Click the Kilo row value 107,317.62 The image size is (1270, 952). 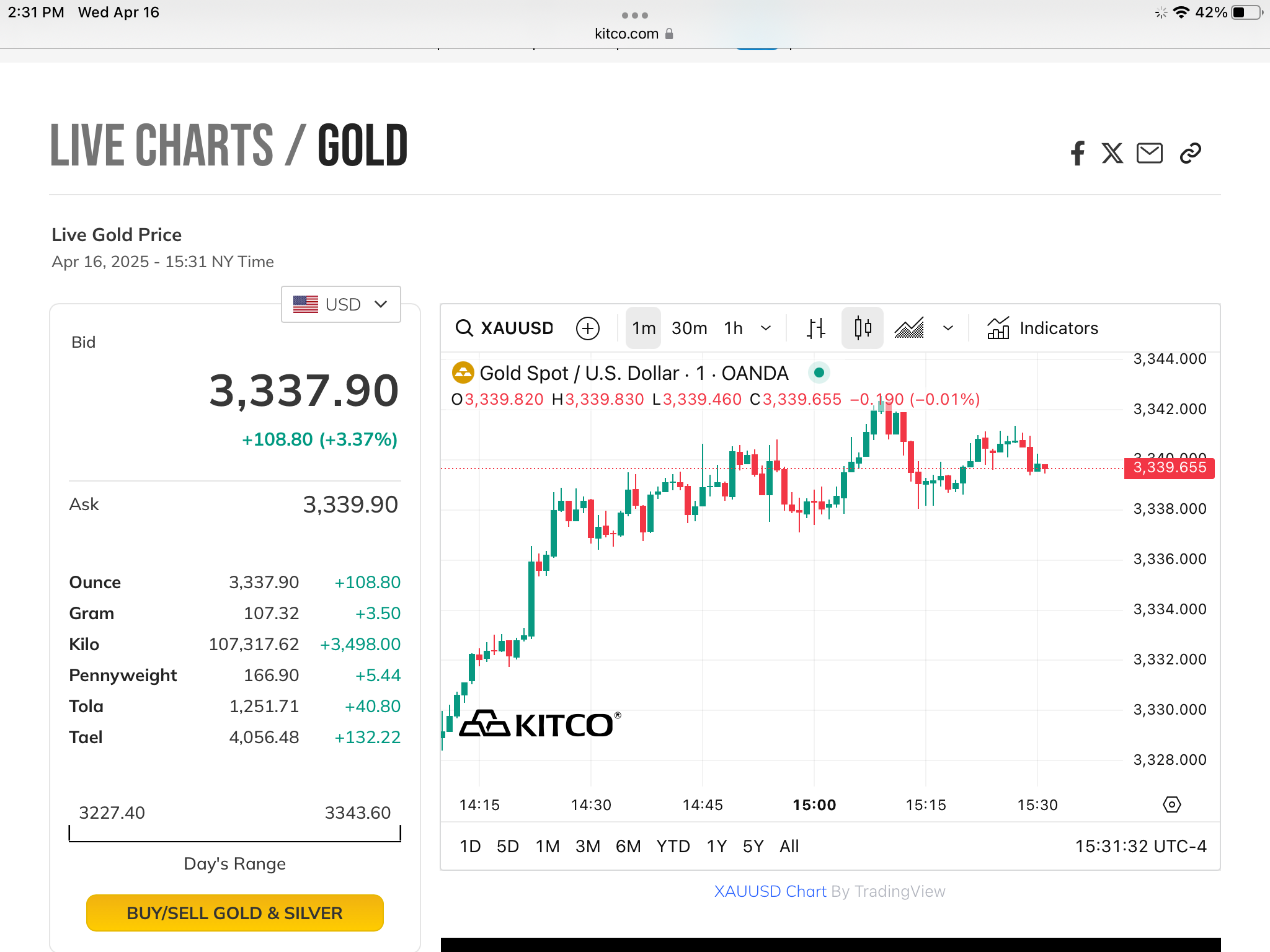(254, 645)
